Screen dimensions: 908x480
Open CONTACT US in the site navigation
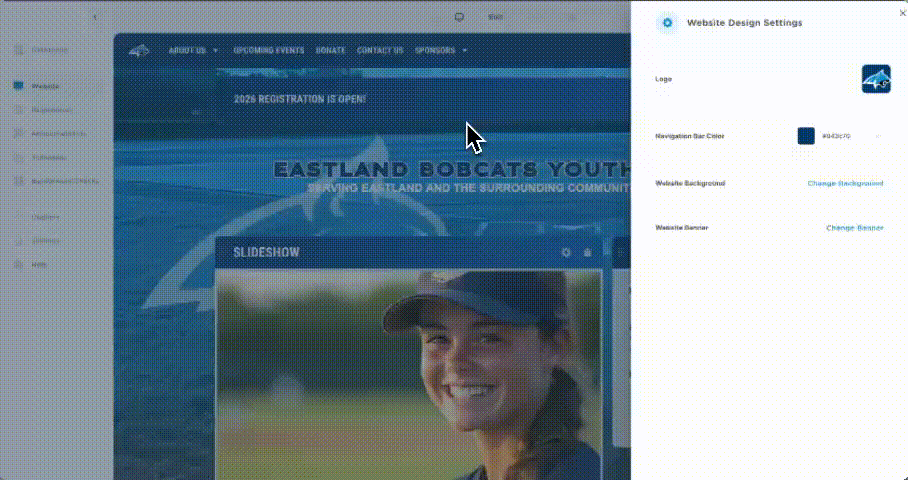coord(380,51)
